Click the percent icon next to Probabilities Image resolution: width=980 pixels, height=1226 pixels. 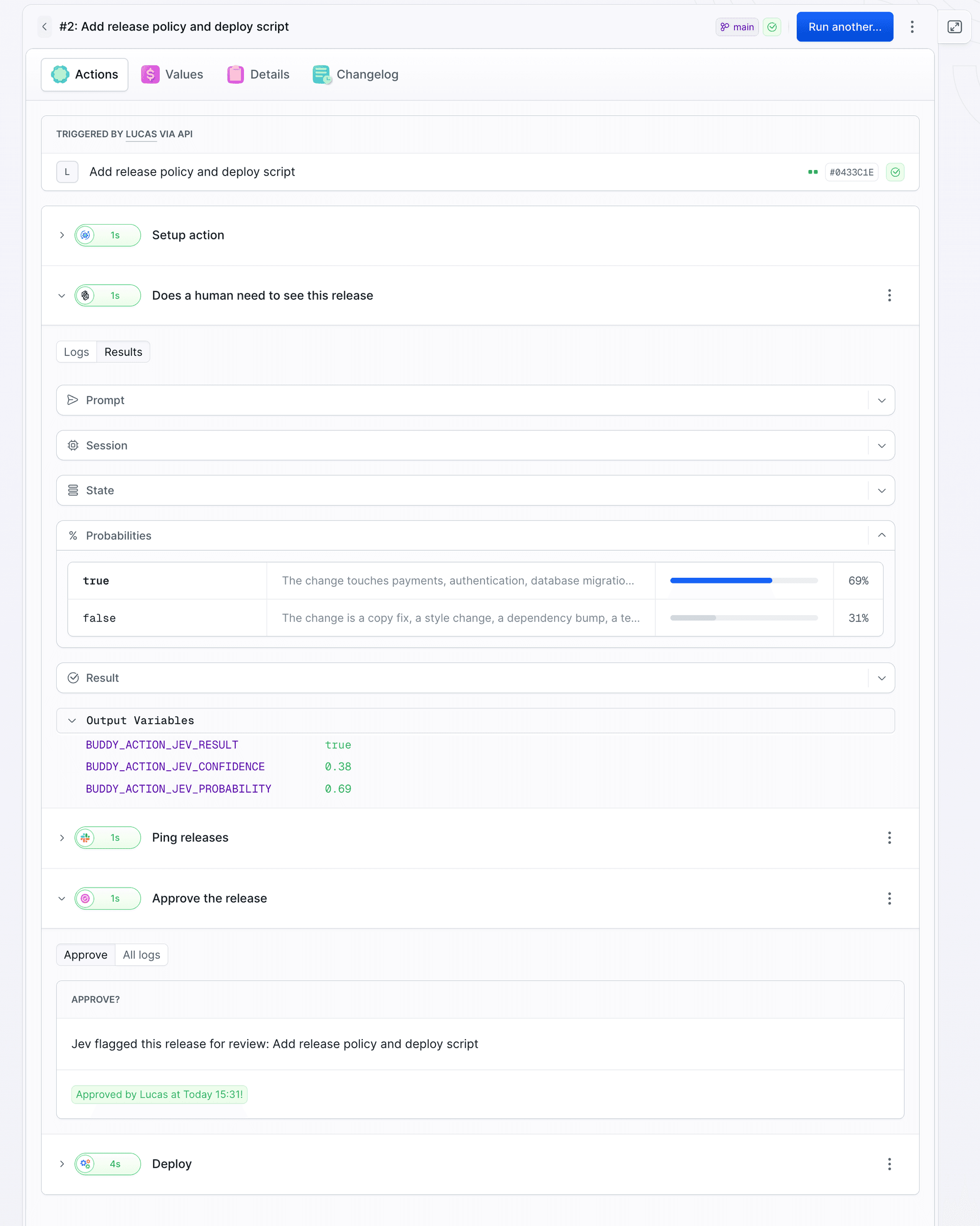[x=73, y=535]
